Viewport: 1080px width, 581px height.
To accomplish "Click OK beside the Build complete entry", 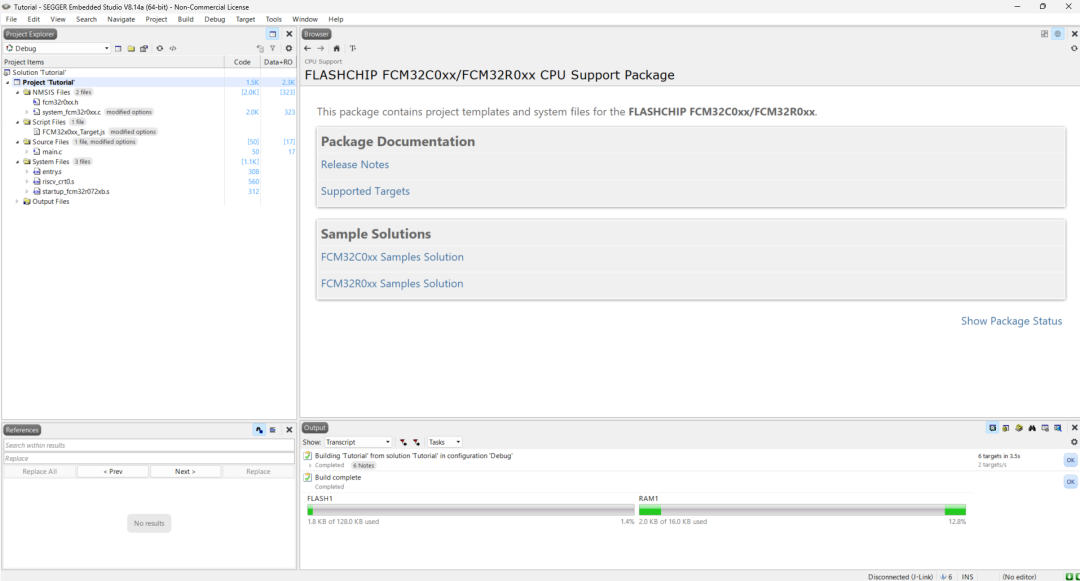I will [1070, 482].
